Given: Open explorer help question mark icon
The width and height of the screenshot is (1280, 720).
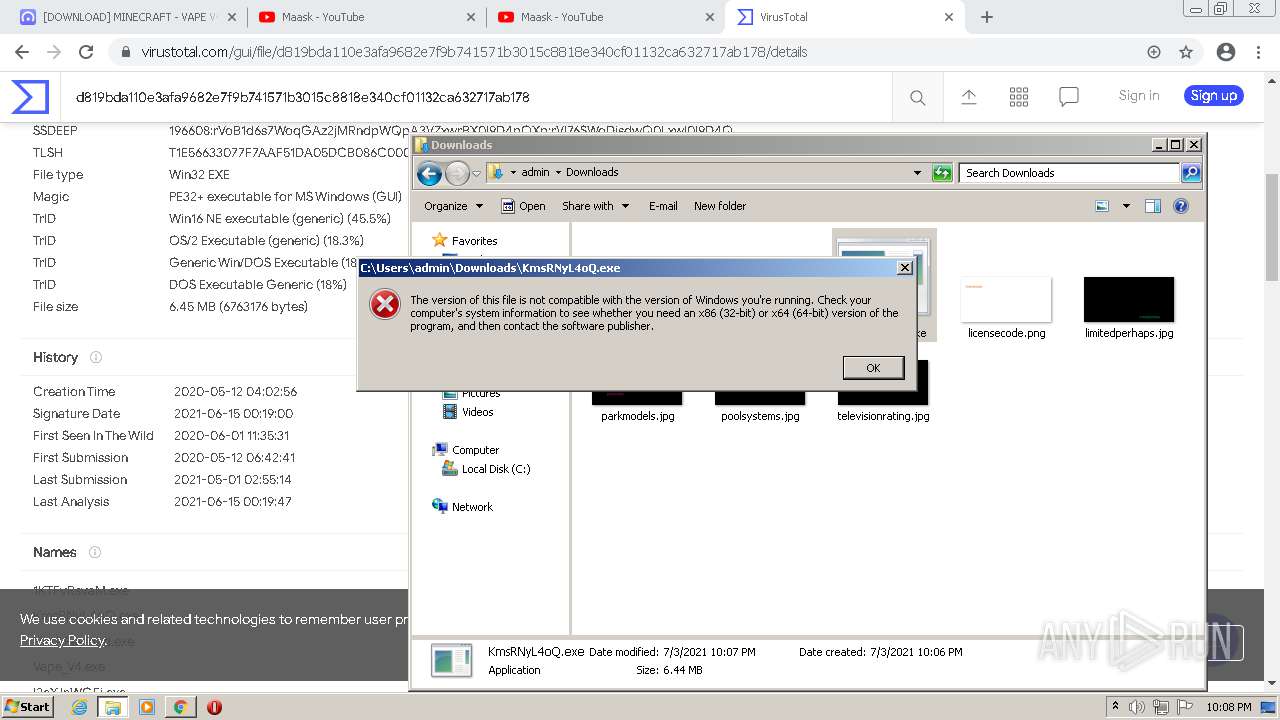Looking at the screenshot, I should 1181,206.
